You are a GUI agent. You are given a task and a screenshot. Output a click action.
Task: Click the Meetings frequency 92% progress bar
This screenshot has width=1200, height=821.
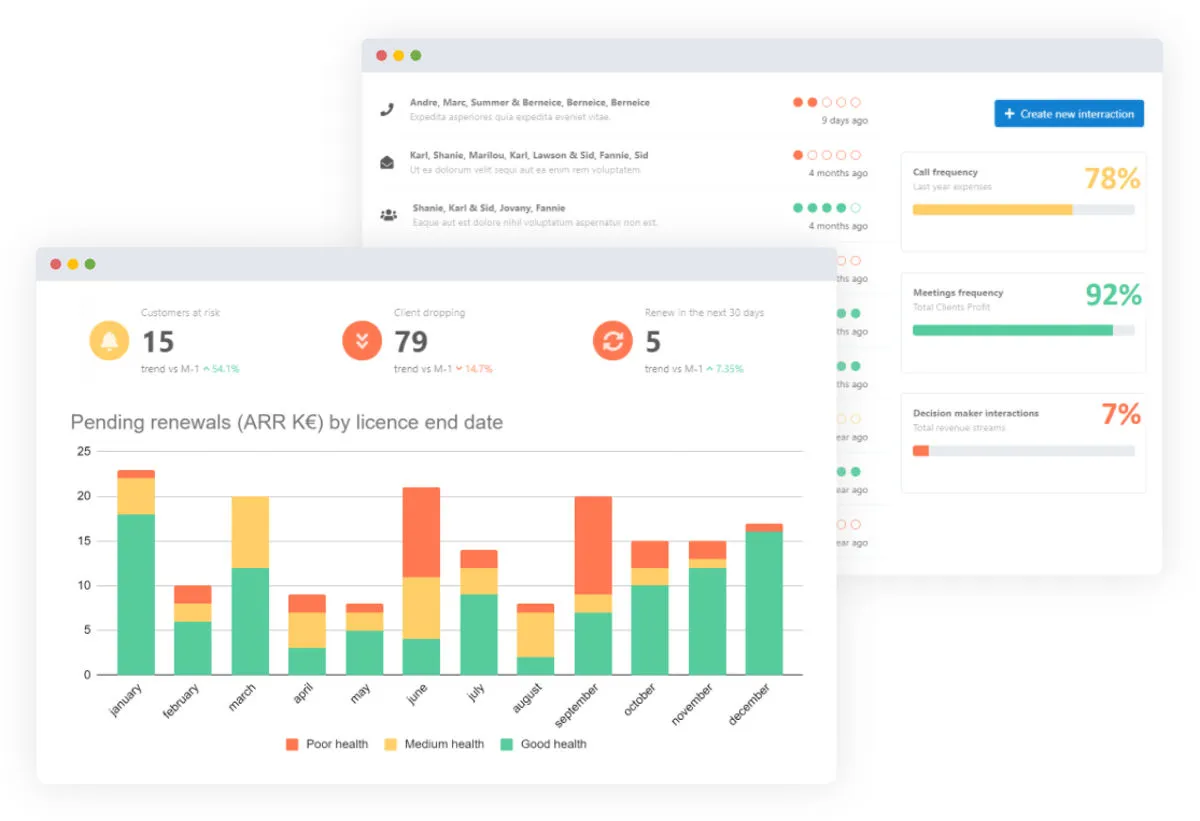(1023, 330)
